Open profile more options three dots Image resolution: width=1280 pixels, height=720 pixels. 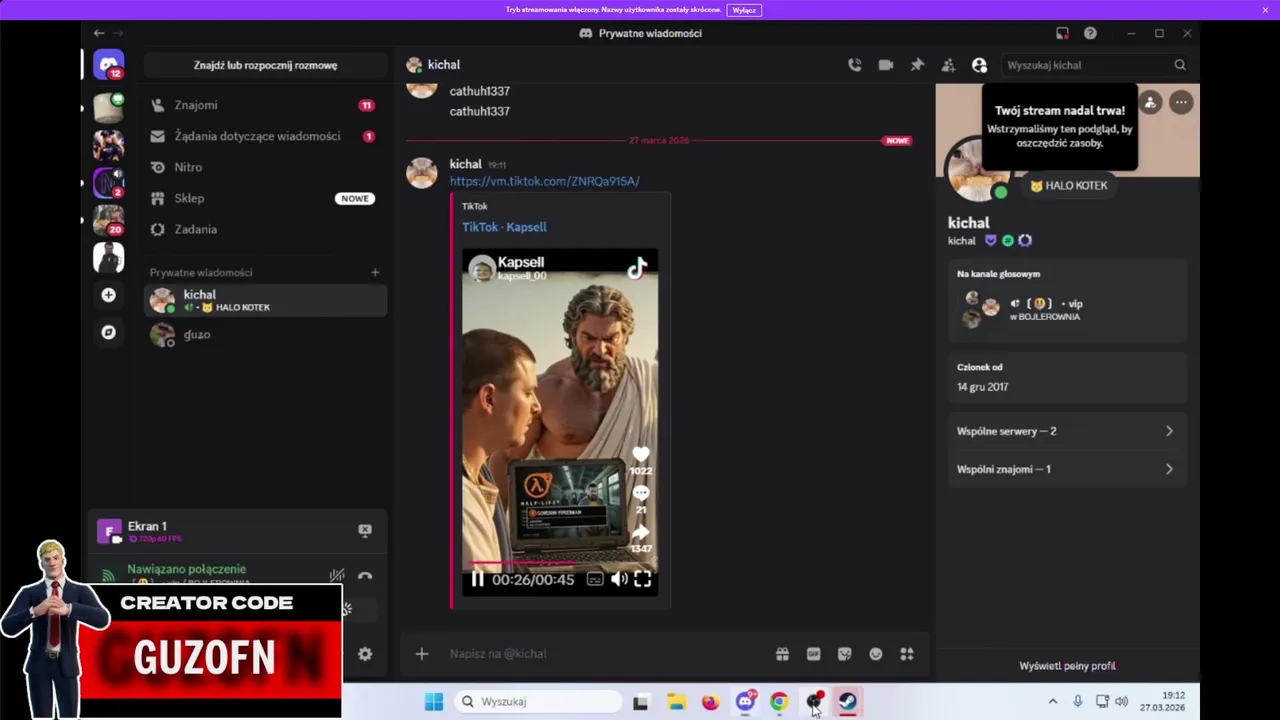(1181, 102)
